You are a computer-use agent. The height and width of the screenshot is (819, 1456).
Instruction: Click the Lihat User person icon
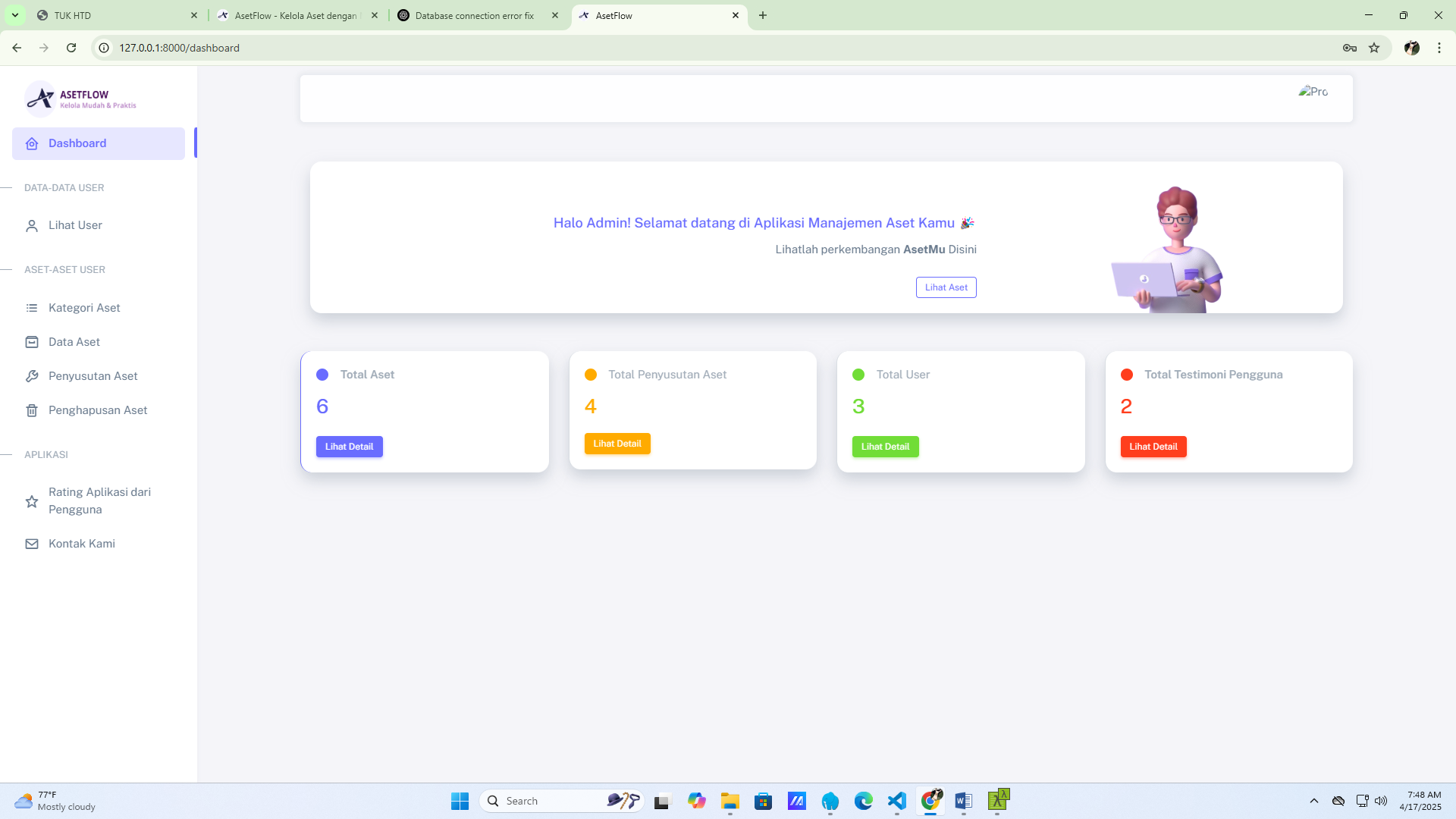tap(32, 226)
